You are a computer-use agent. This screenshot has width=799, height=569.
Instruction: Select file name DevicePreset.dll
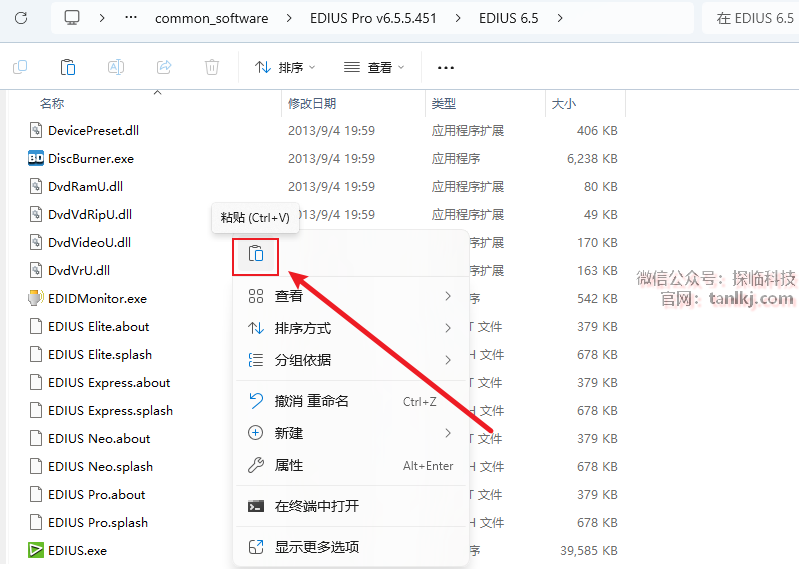point(93,130)
